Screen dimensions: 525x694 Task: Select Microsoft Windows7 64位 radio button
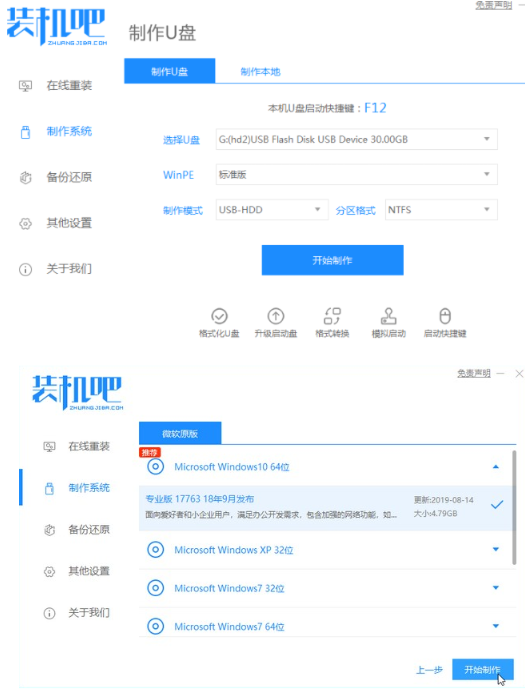coord(155,626)
